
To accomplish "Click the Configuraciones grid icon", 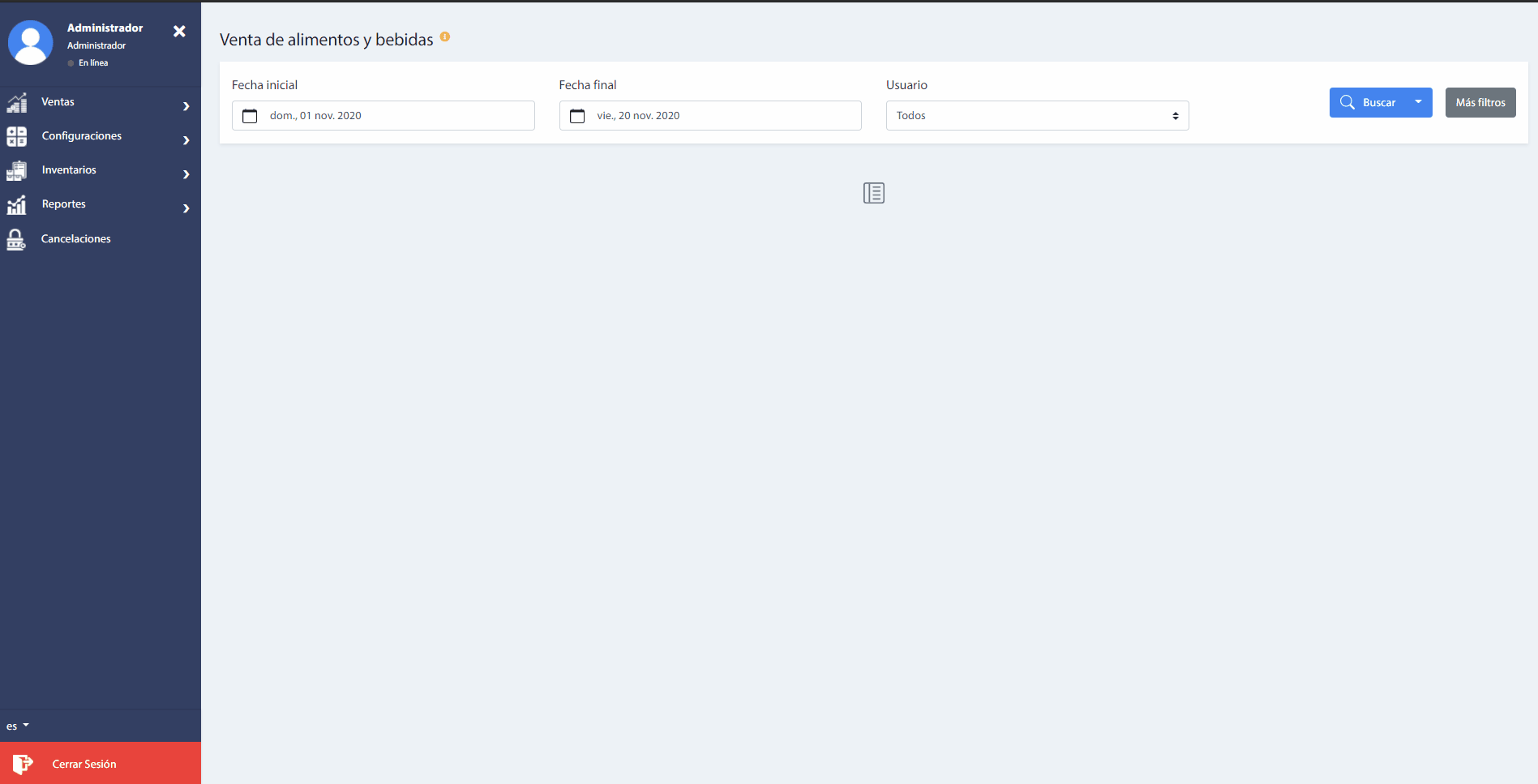I will click(x=17, y=136).
